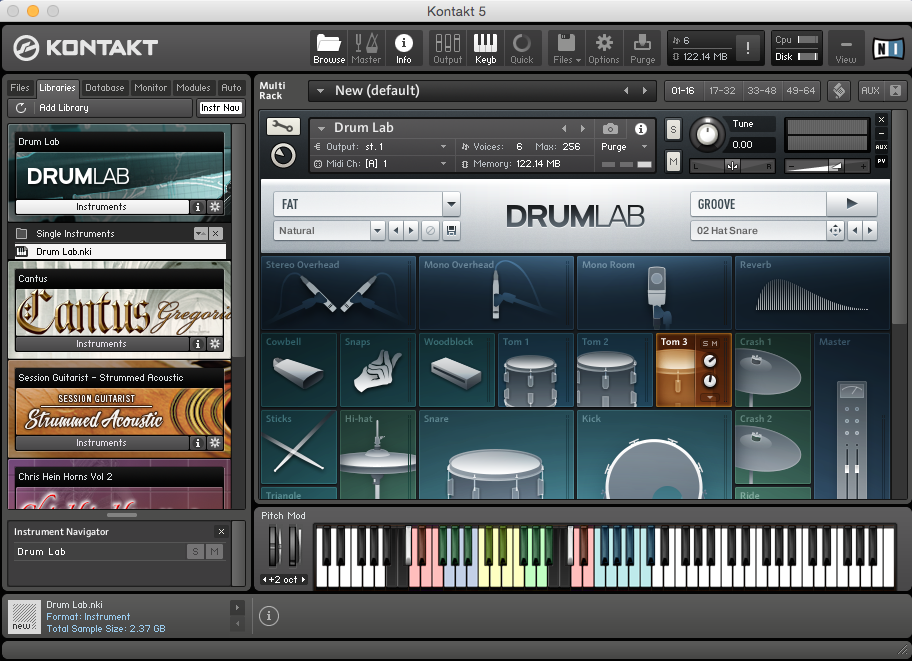Select the next groove arrow
Image resolution: width=912 pixels, height=661 pixels.
click(870, 230)
